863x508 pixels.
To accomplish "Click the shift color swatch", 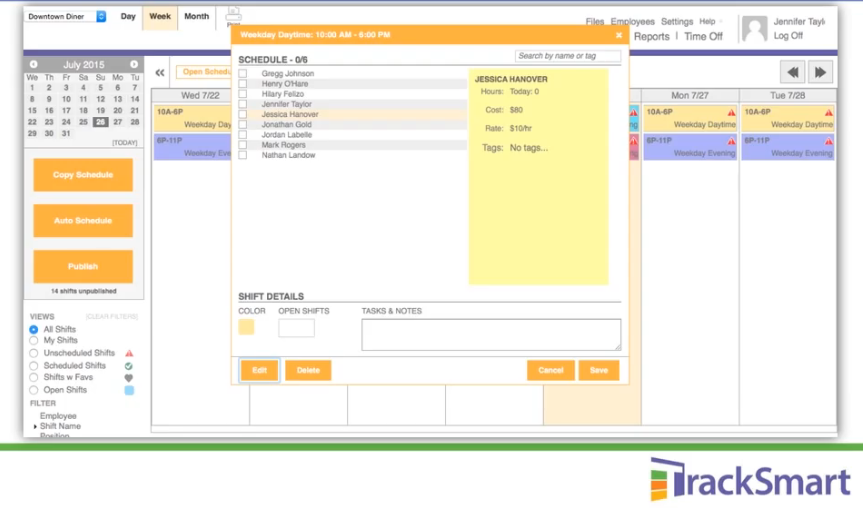I will pos(246,327).
